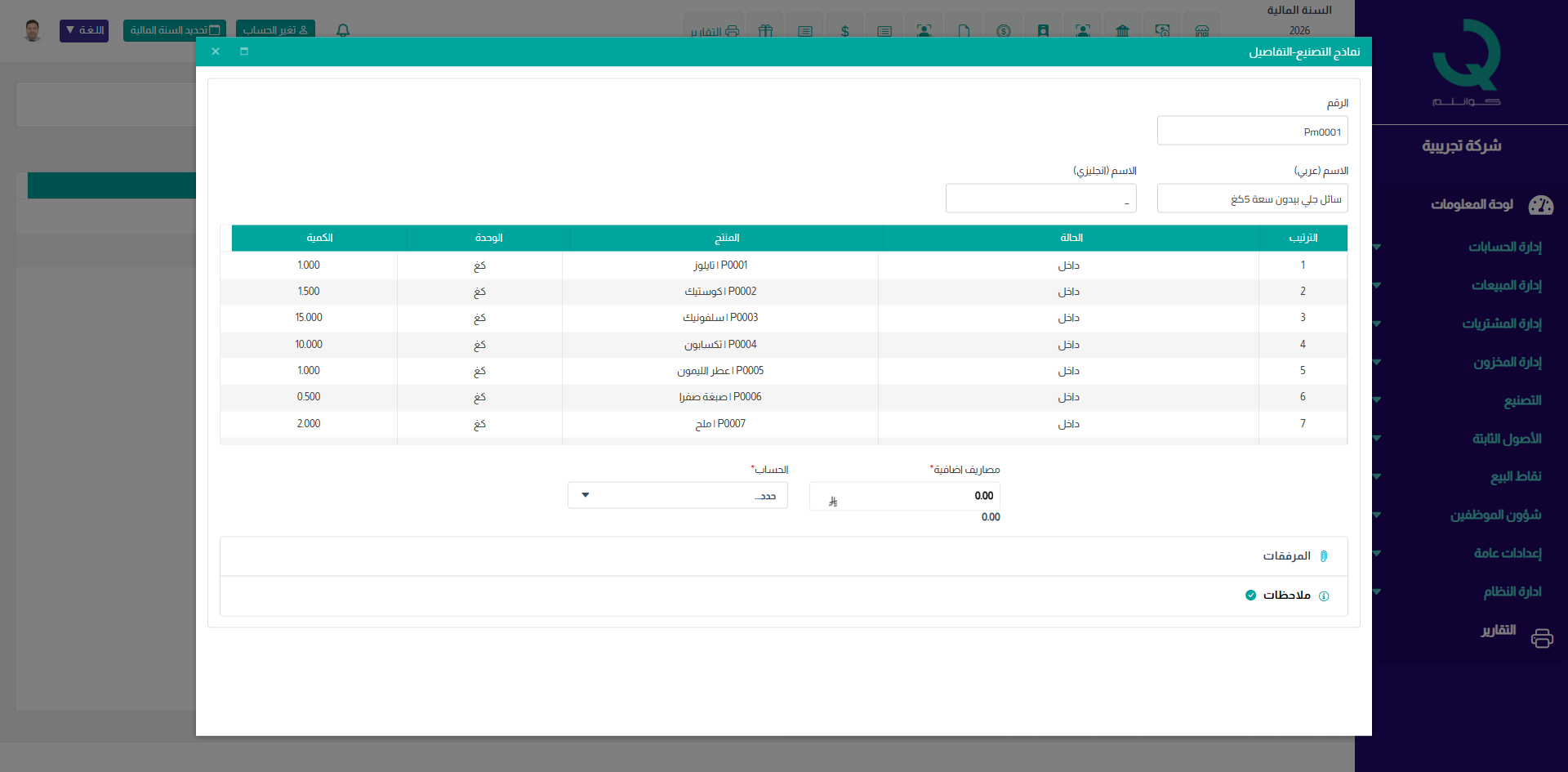Click the الاسم (انجليزي) input field
Viewport: 1568px width, 772px height.
(x=1040, y=199)
